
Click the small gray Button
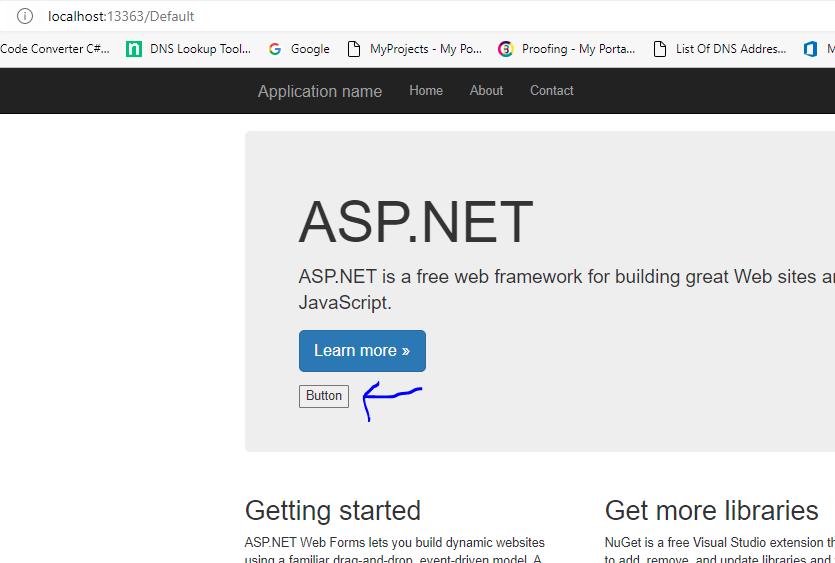[x=324, y=396]
